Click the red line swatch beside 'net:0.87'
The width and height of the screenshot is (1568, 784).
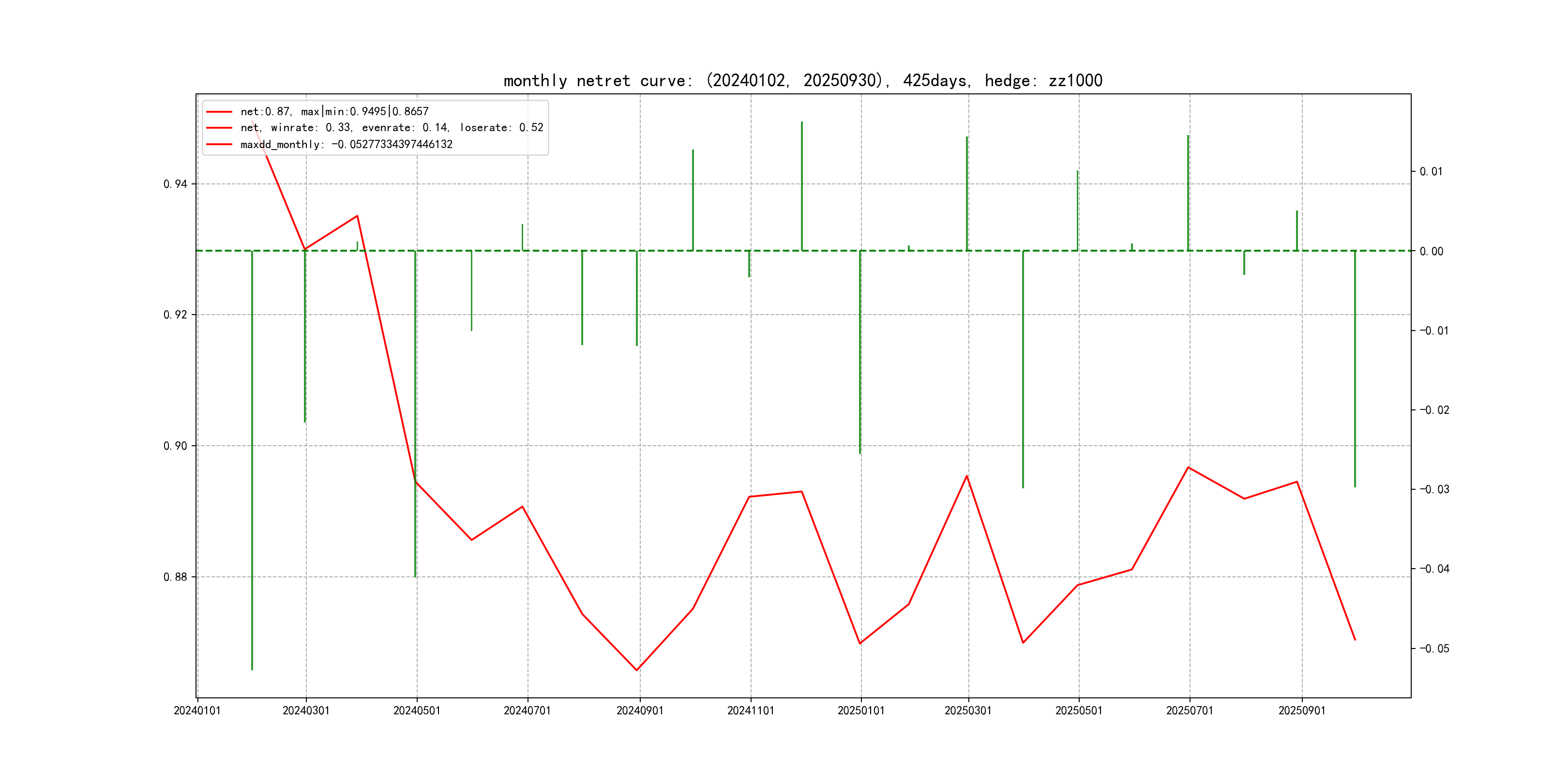pyautogui.click(x=219, y=112)
